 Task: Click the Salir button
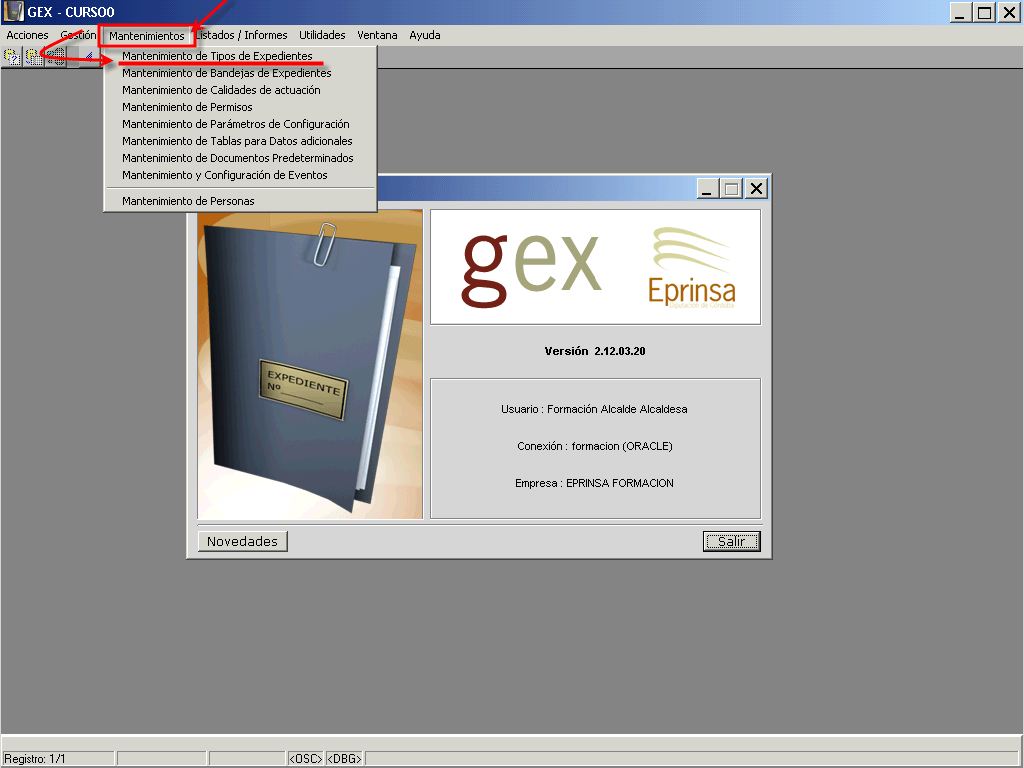click(731, 541)
